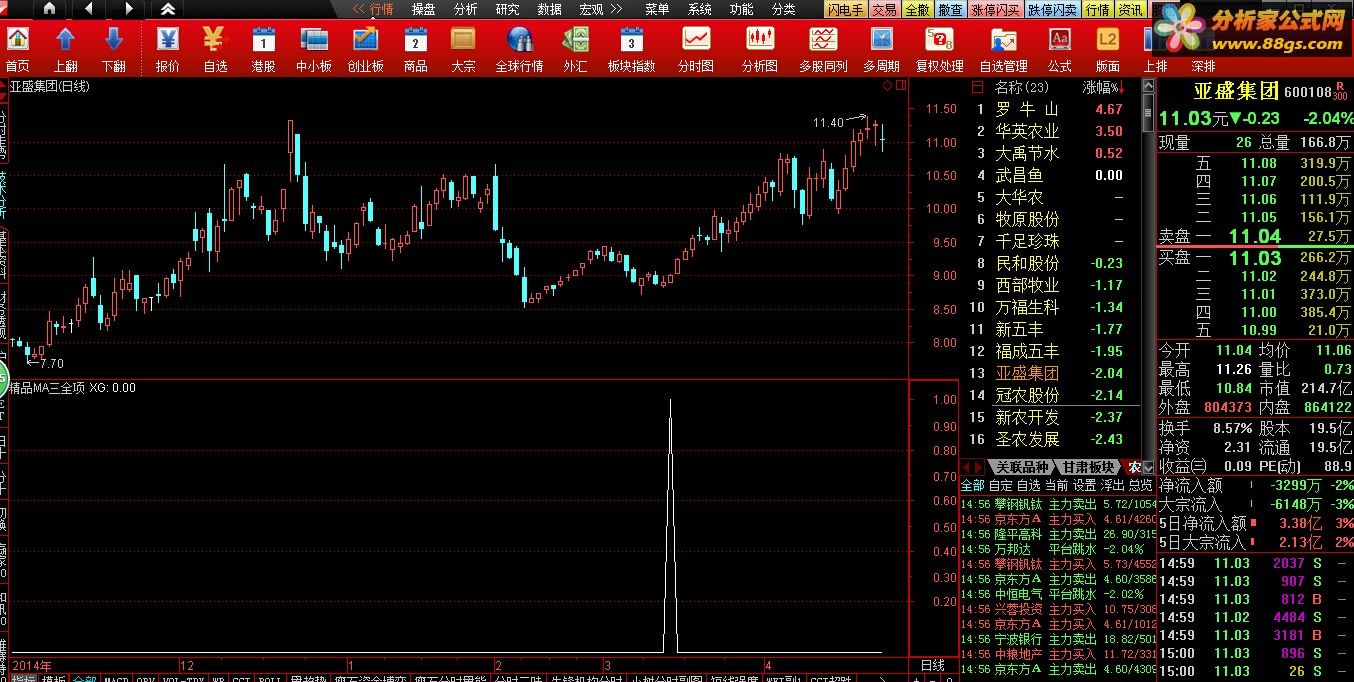Image resolution: width=1354 pixels, height=682 pixels.
Task: Click the 闪电手 quick trade button
Action: click(x=846, y=10)
